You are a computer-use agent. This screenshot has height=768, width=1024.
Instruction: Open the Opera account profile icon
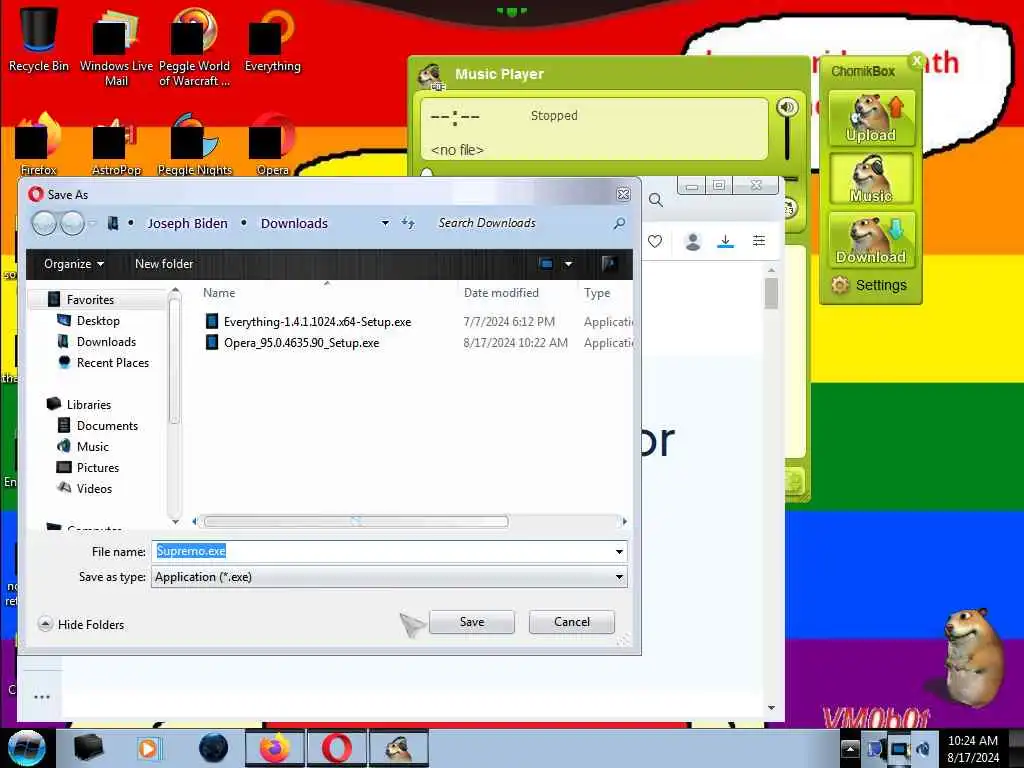coord(693,242)
